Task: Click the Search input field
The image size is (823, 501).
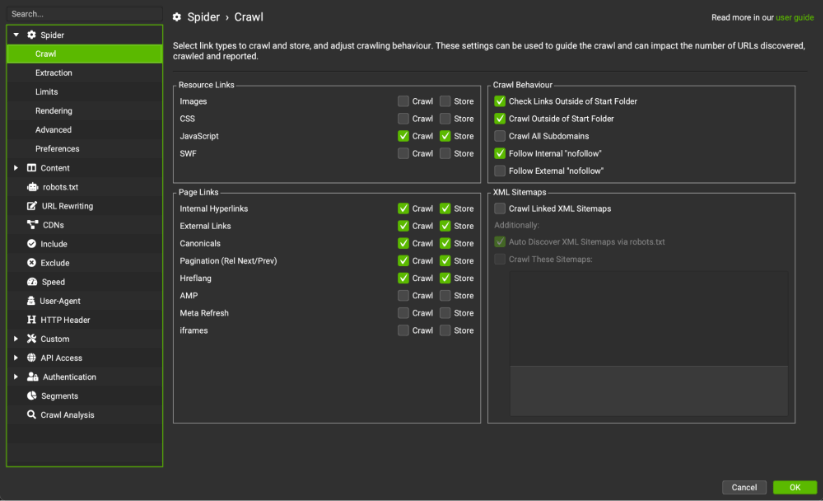Action: coord(83,14)
